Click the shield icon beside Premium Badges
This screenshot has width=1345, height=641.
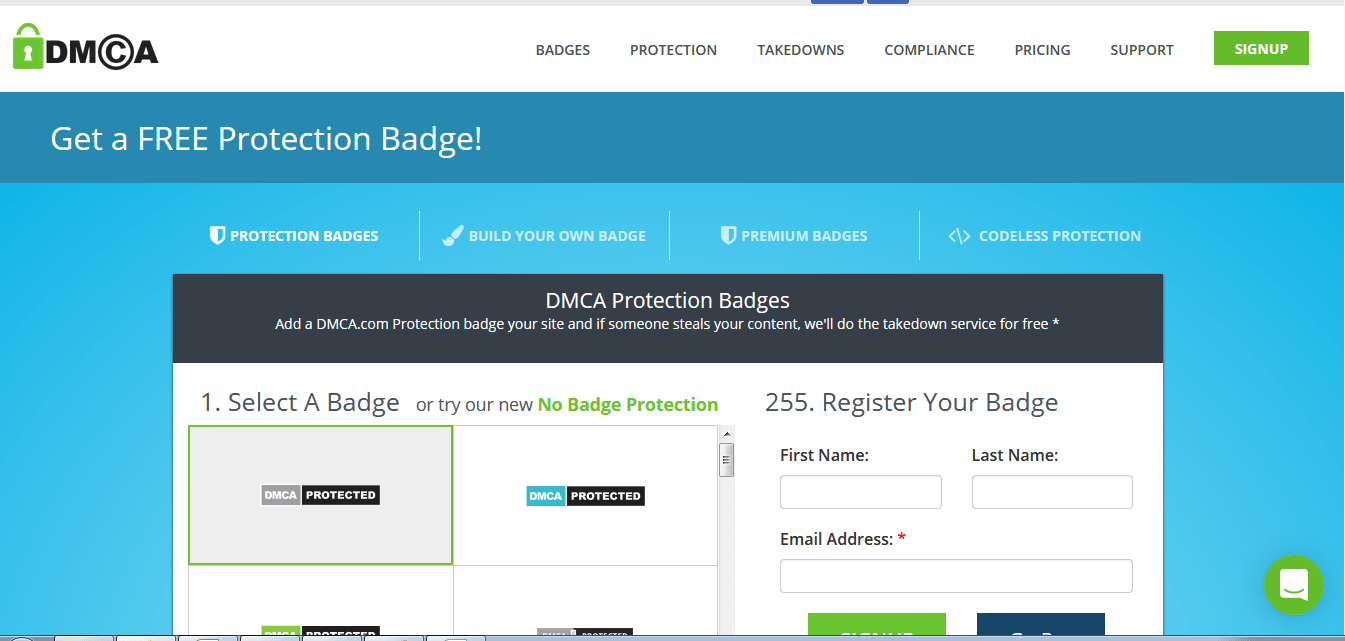pyautogui.click(x=728, y=236)
